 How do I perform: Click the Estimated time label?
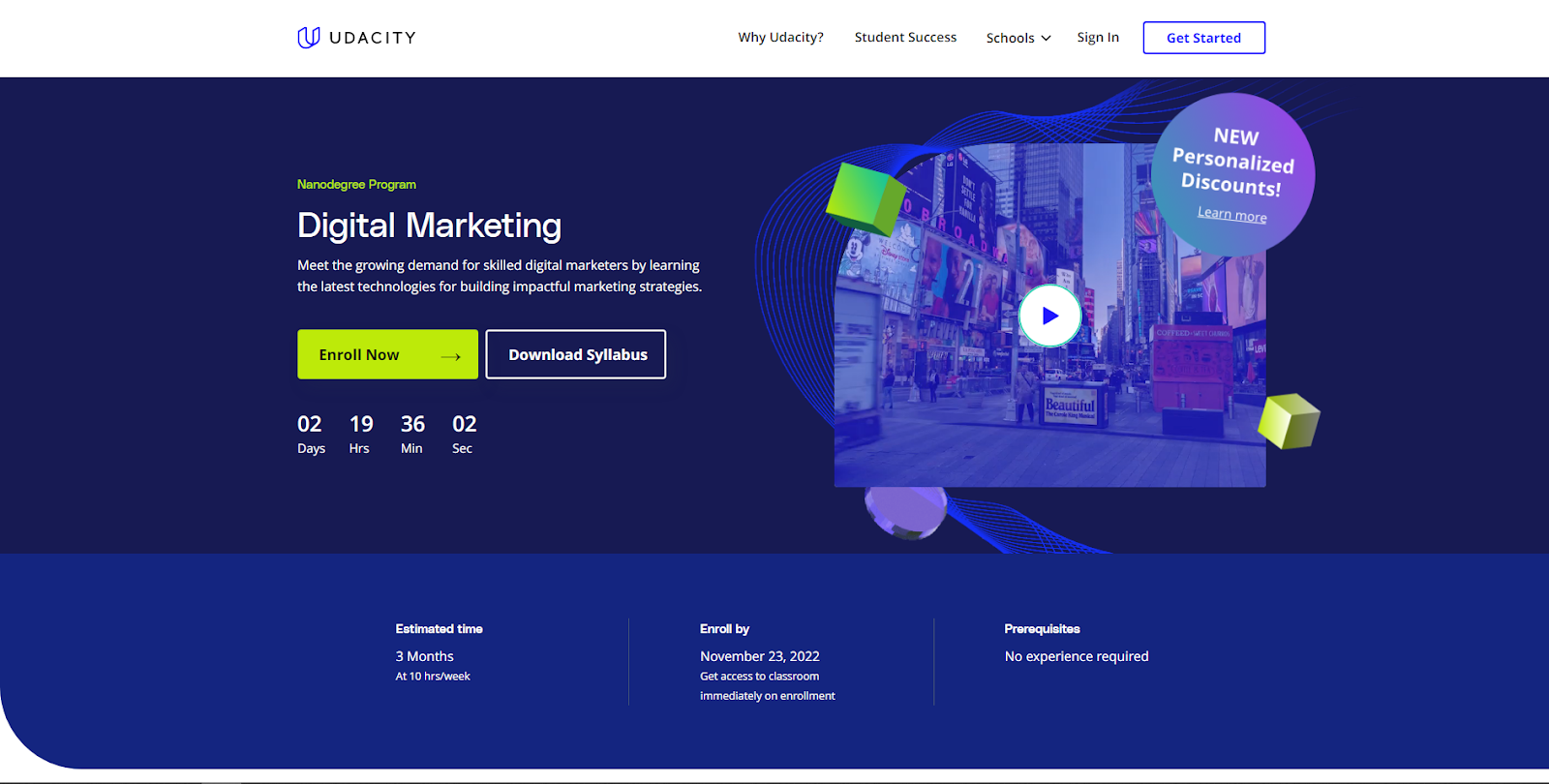click(439, 629)
